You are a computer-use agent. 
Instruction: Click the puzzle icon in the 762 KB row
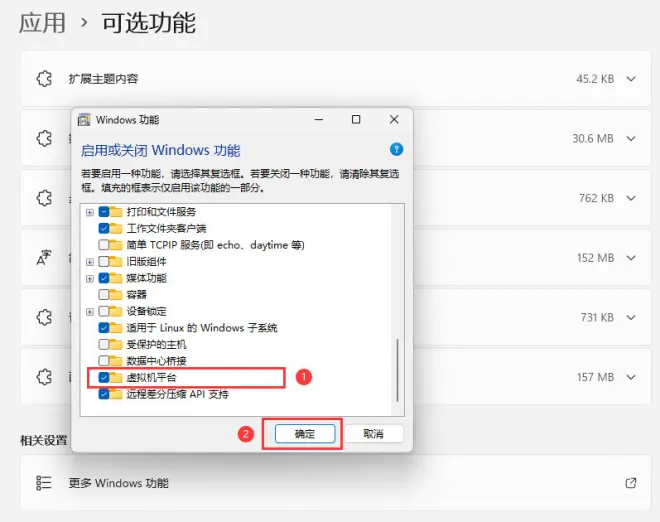click(x=44, y=198)
